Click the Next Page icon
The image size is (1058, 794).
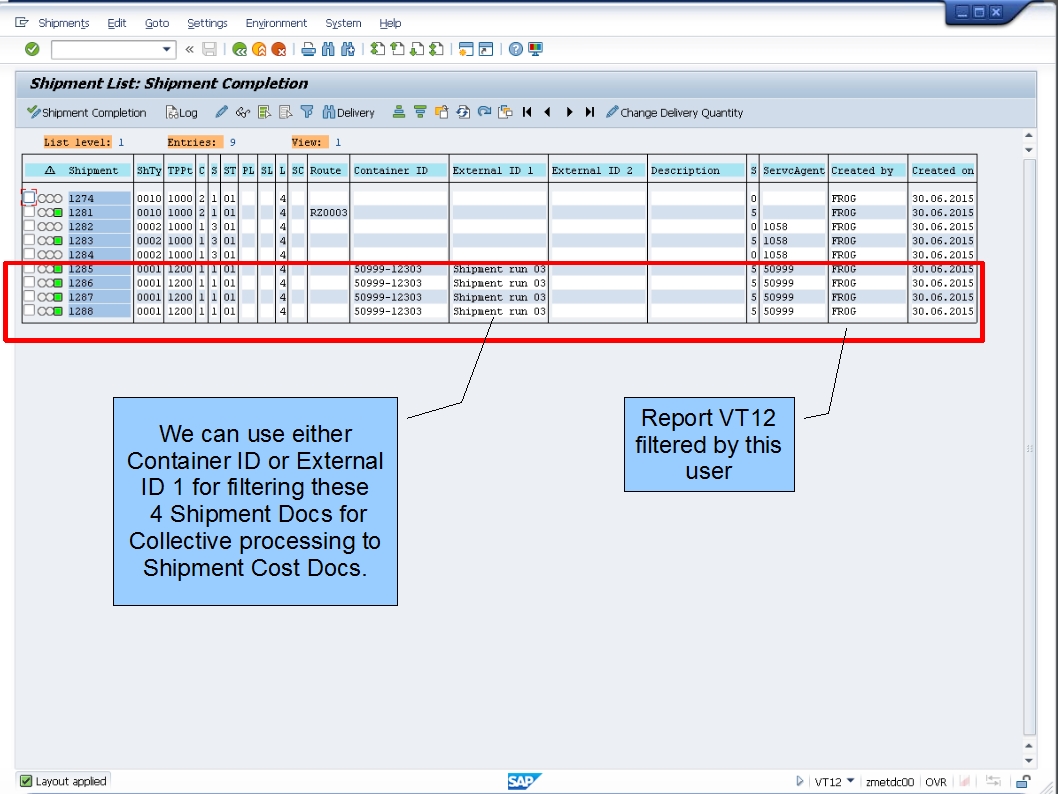click(x=417, y=49)
